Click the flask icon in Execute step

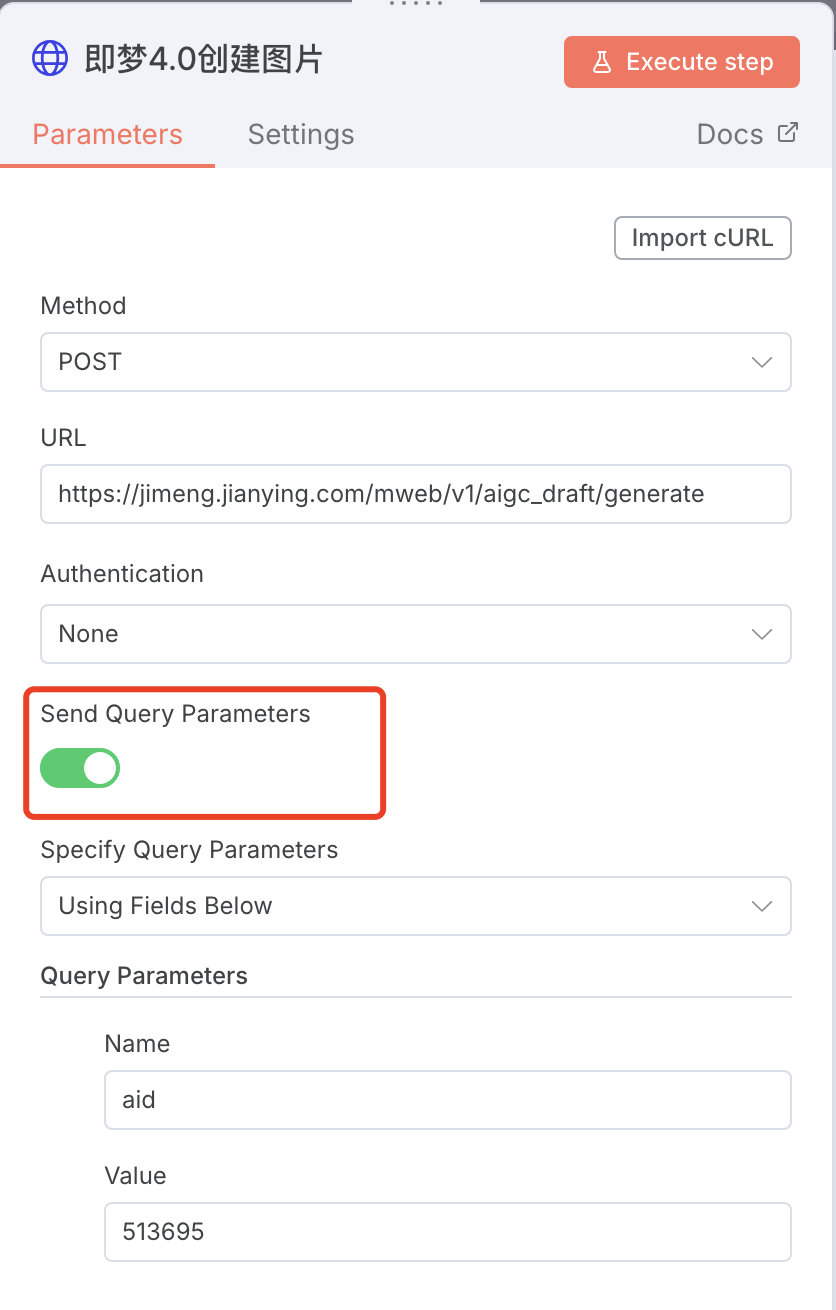pyautogui.click(x=602, y=62)
